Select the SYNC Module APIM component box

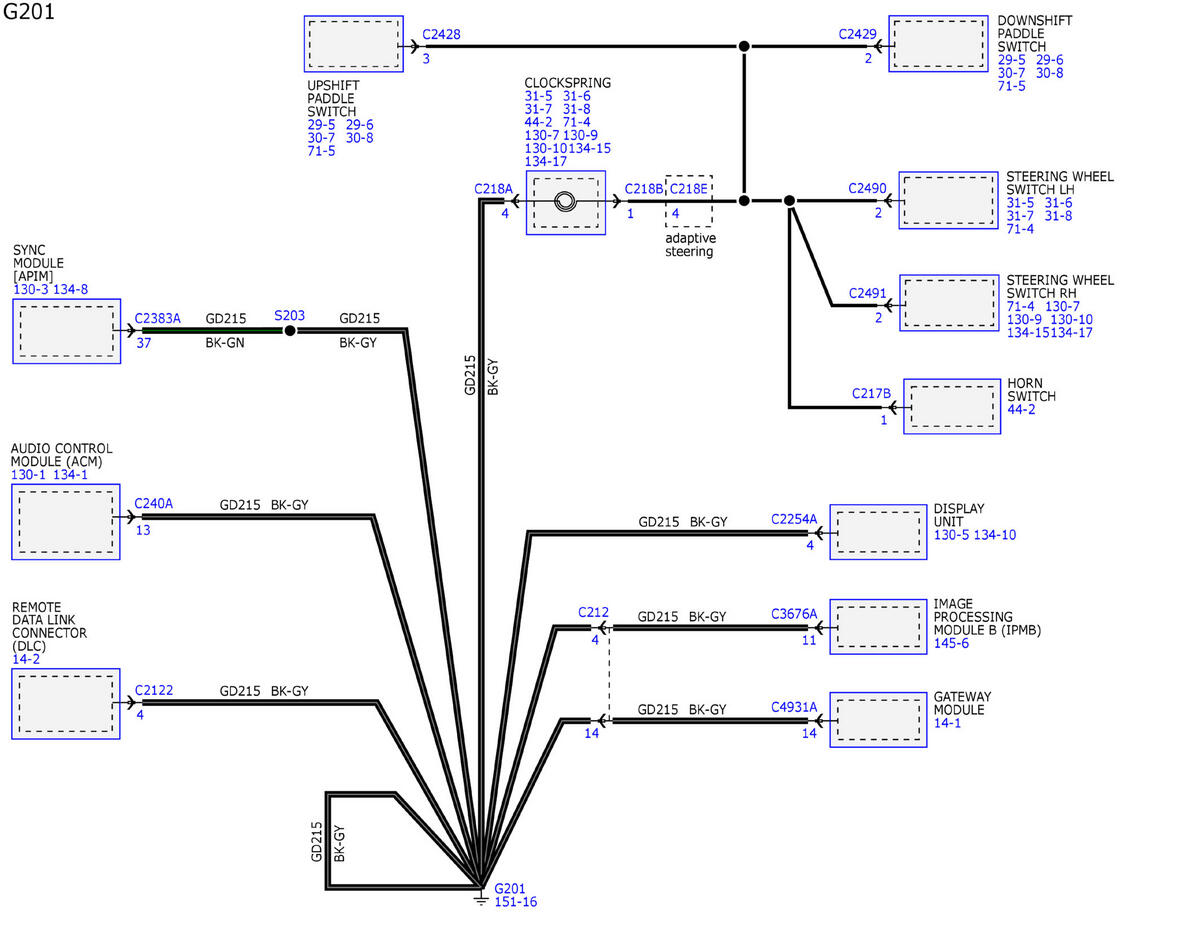coord(66,331)
